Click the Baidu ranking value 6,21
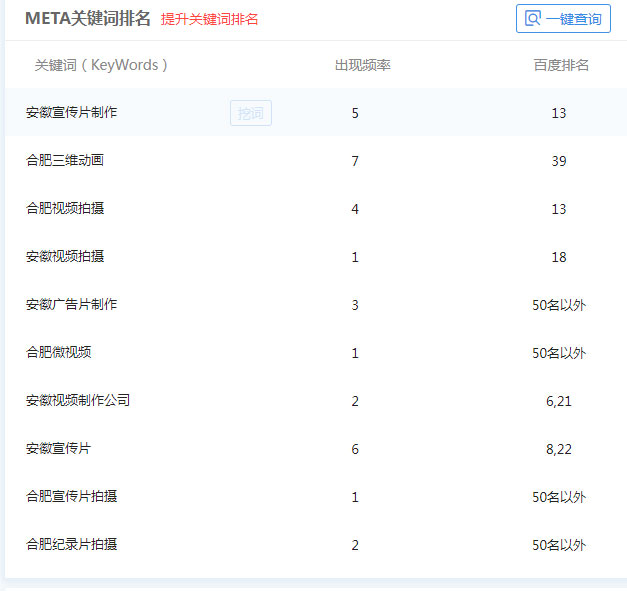 559,401
